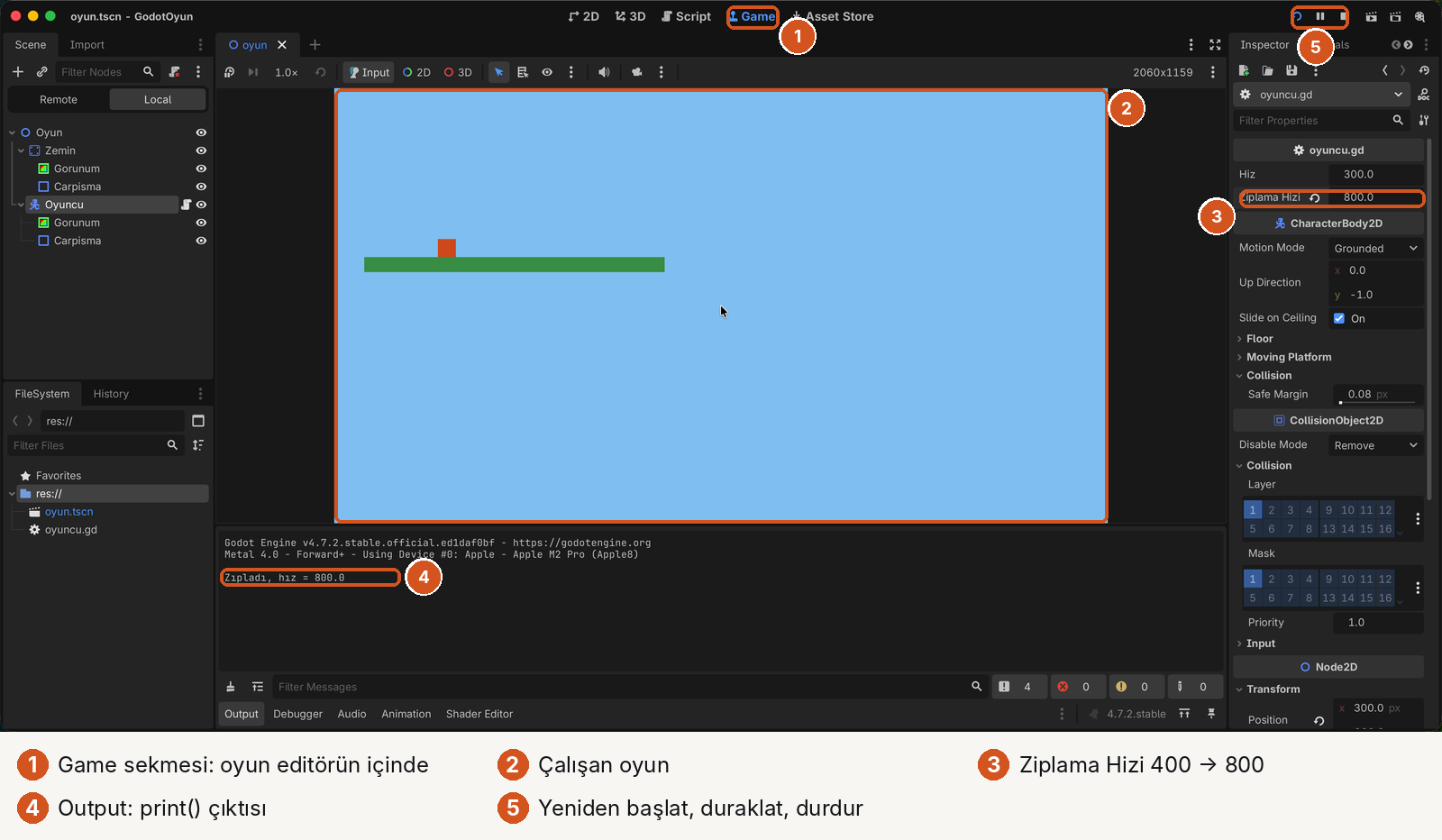
Task: Save the edited resource floppy icon
Action: 1291,70
